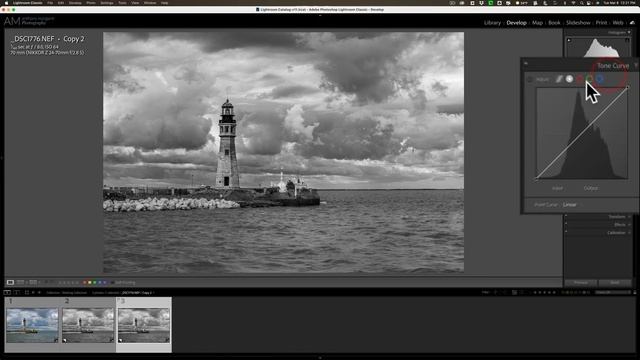Collapse filmstrip via the bottom edge arrow
This screenshot has width=640, height=360.
[x=320, y=358]
